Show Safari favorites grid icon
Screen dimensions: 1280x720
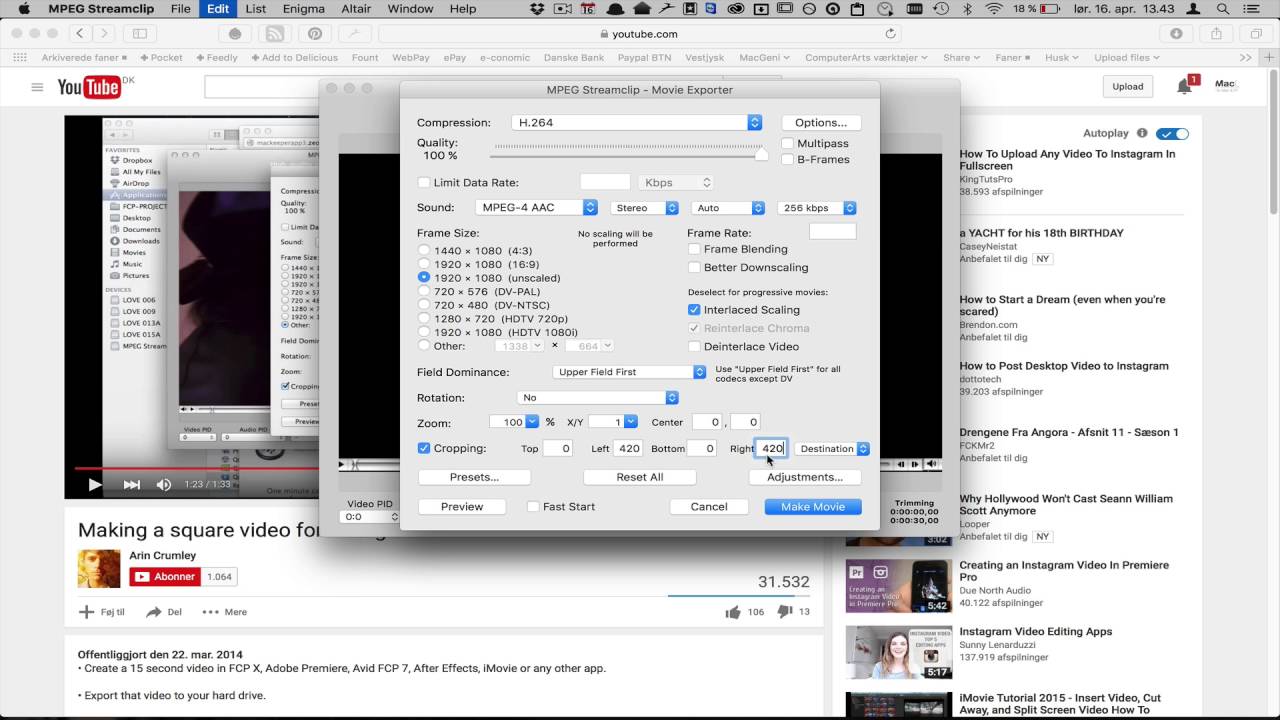(x=20, y=57)
